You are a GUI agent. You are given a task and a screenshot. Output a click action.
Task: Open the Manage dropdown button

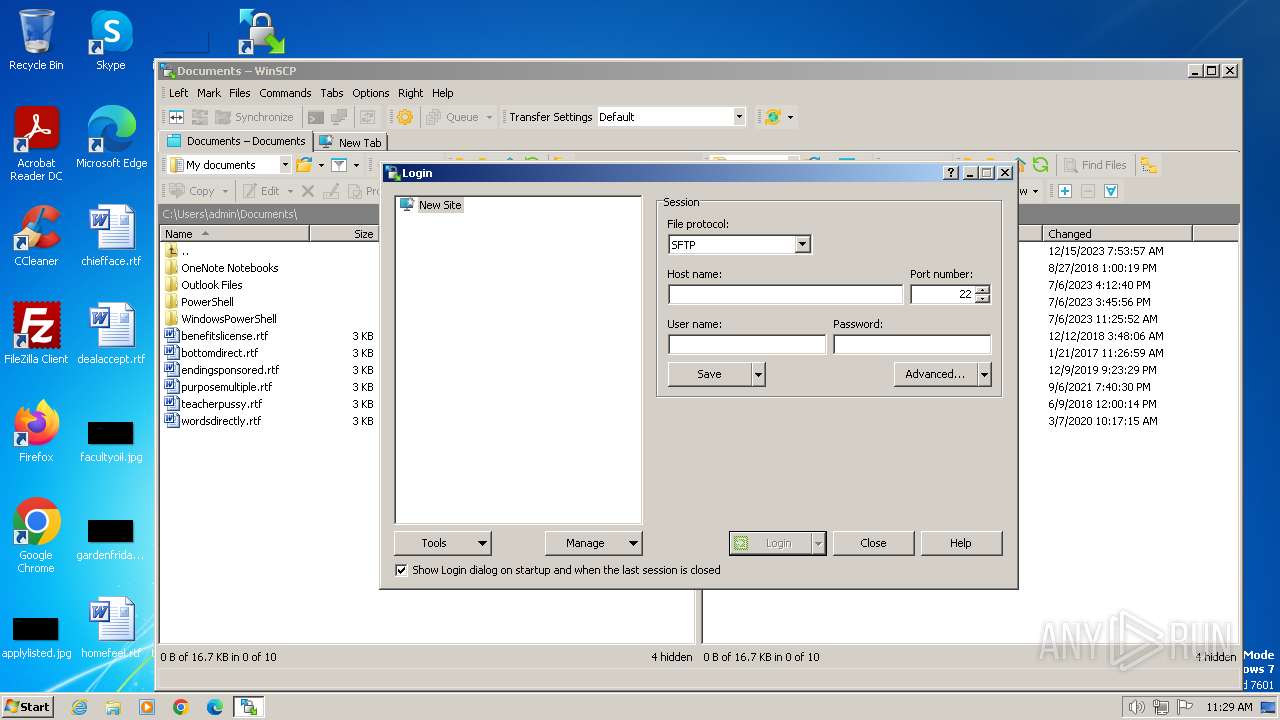593,543
